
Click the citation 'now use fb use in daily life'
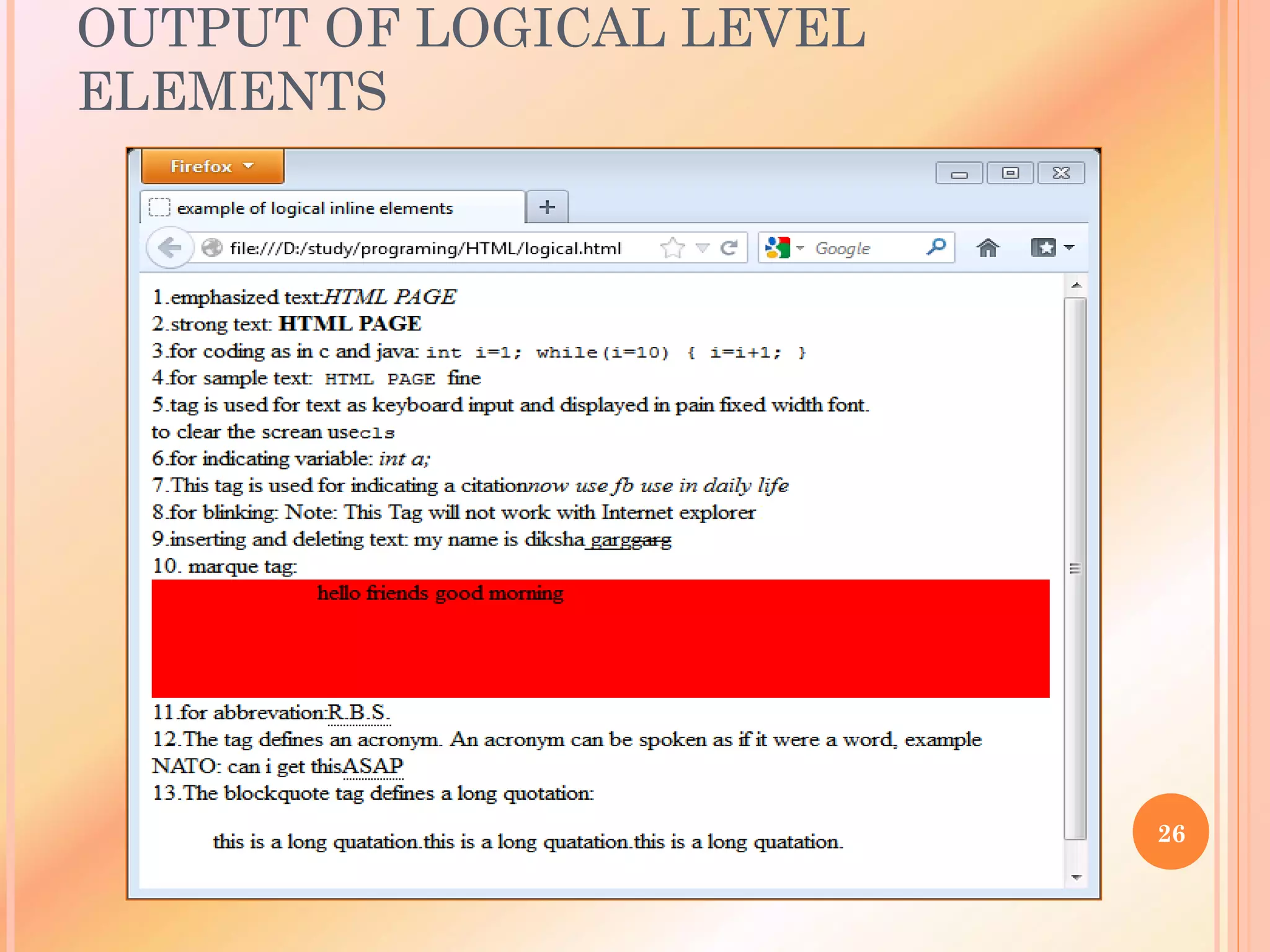[657, 485]
